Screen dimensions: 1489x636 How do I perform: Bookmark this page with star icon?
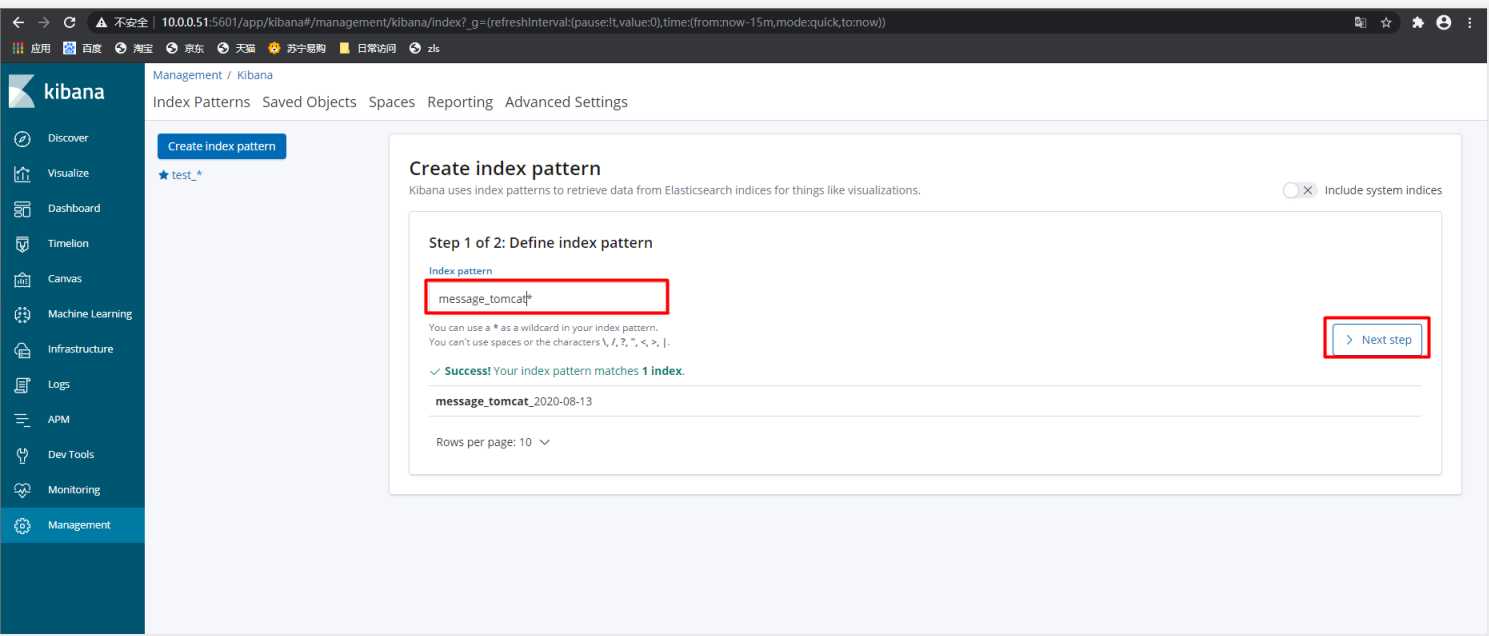pos(1386,22)
